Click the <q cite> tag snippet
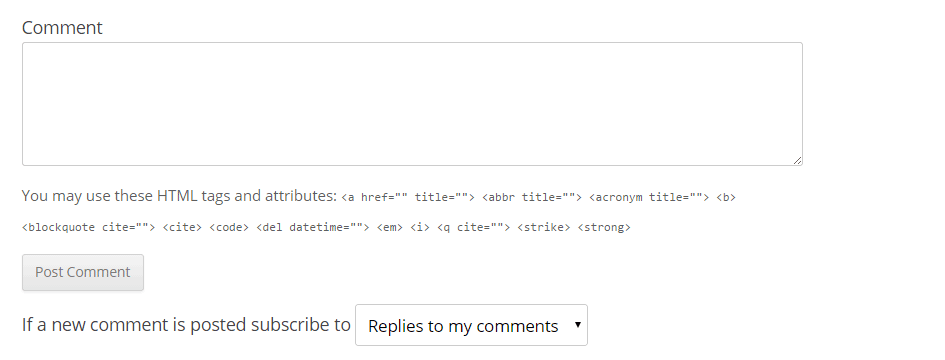Viewport: 945px width, 360px height. [474, 227]
